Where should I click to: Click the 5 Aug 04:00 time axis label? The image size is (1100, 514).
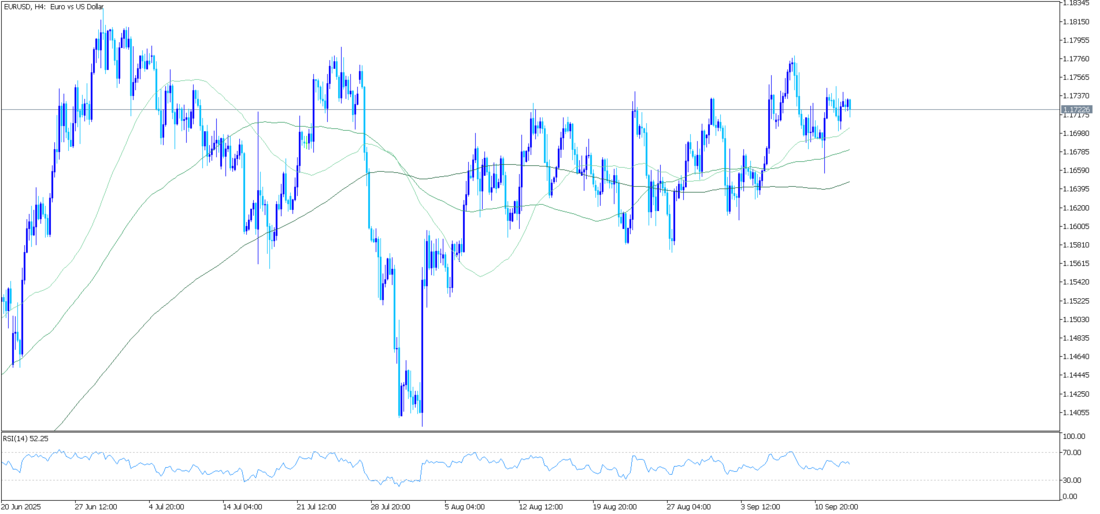(465, 506)
